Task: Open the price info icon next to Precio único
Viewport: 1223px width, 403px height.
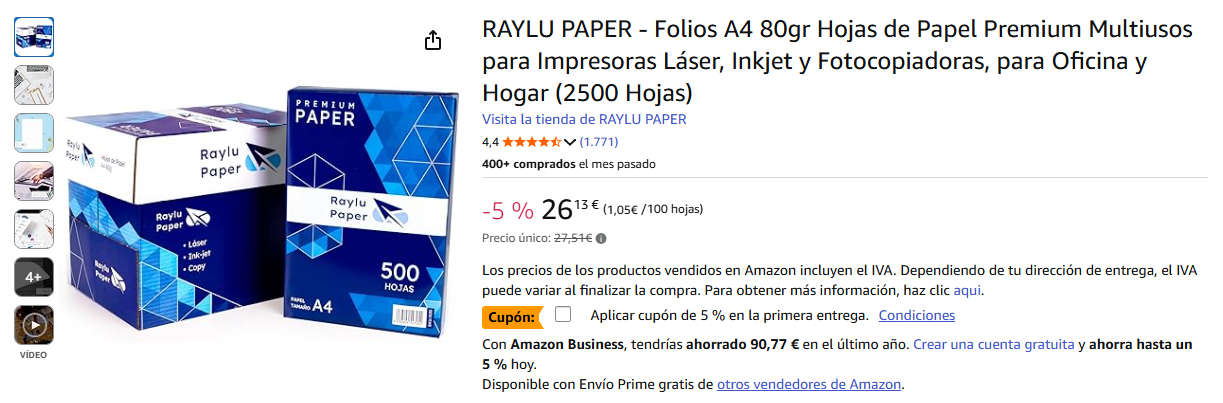Action: 601,238
